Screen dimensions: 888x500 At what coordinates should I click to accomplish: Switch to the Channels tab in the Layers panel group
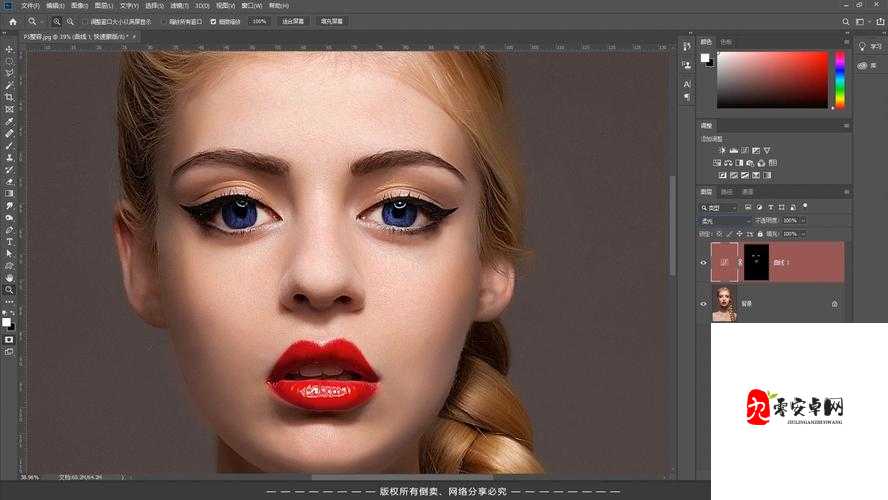727,191
